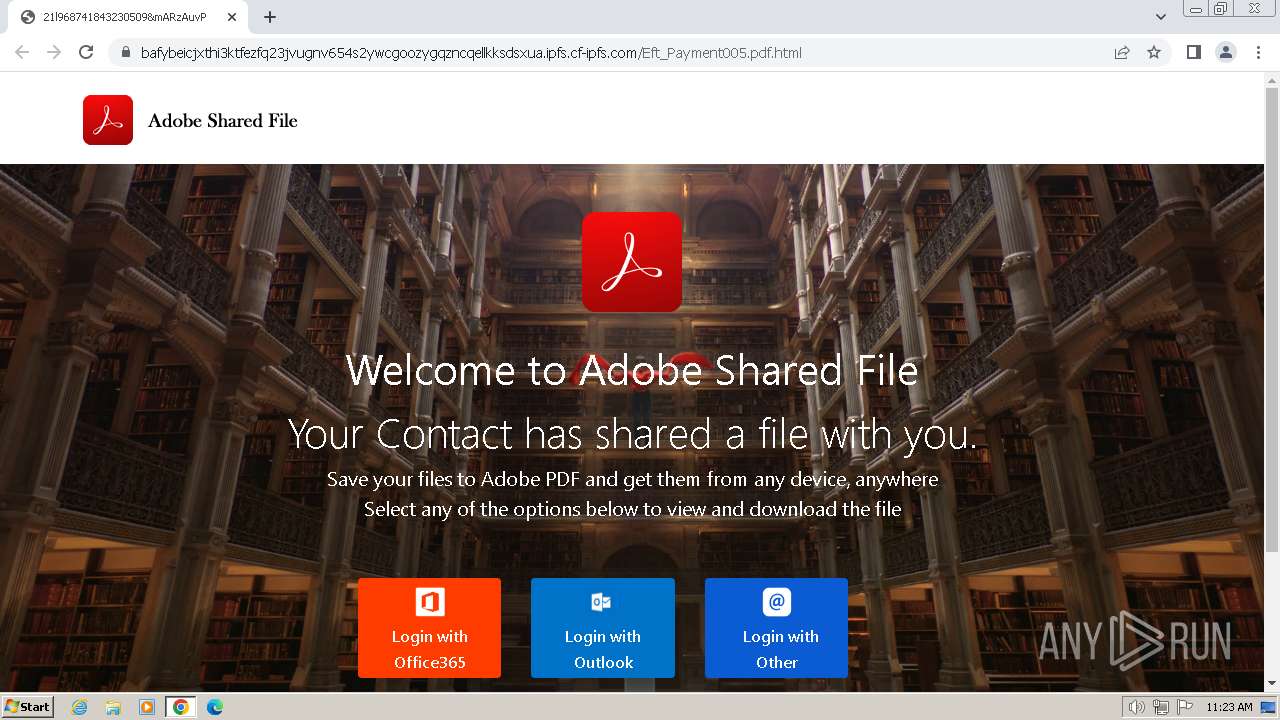Viewport: 1280px width, 720px height.
Task: Click the 11:23 AM system clock
Action: click(x=1229, y=707)
